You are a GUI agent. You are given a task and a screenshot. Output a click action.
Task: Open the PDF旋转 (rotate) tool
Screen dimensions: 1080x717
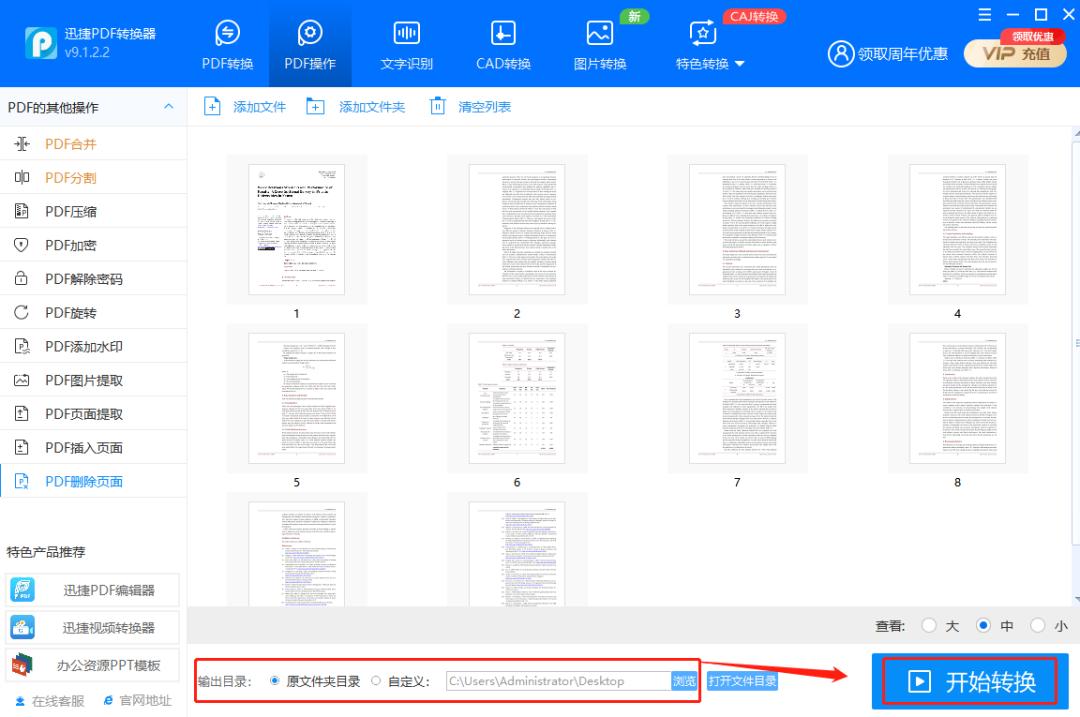point(60,312)
